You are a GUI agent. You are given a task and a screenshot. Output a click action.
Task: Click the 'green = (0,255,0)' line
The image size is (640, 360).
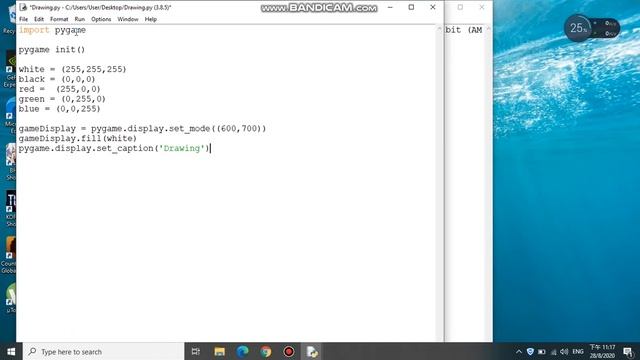tap(62, 99)
